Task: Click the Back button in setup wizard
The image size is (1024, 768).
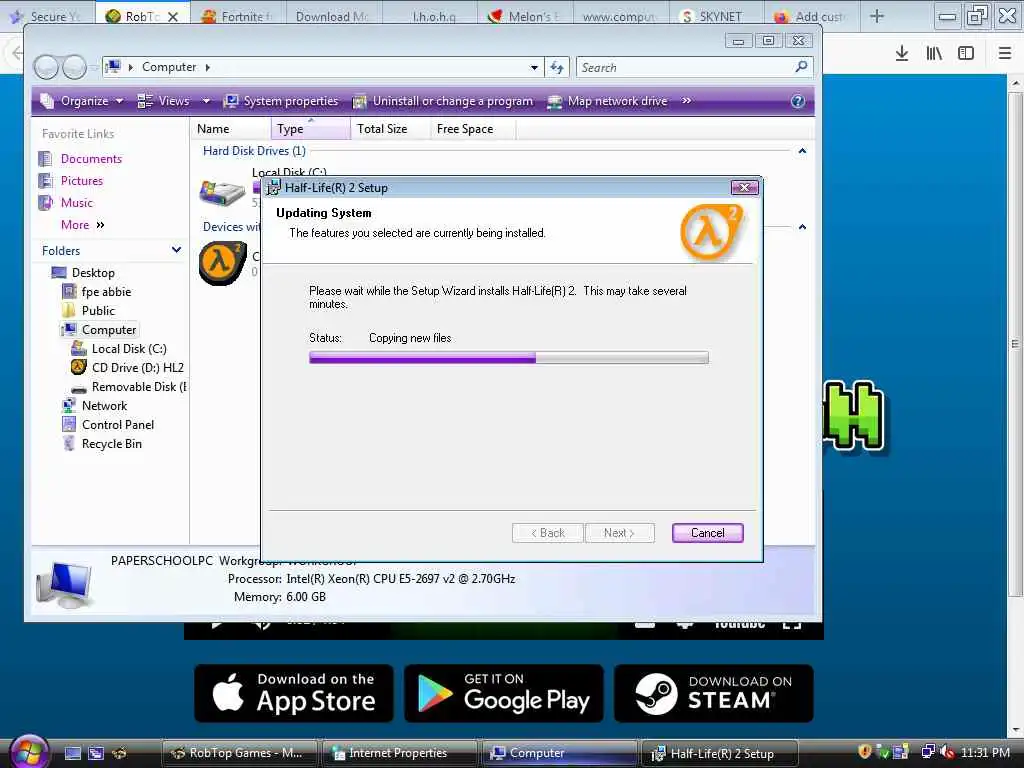Action: (547, 533)
